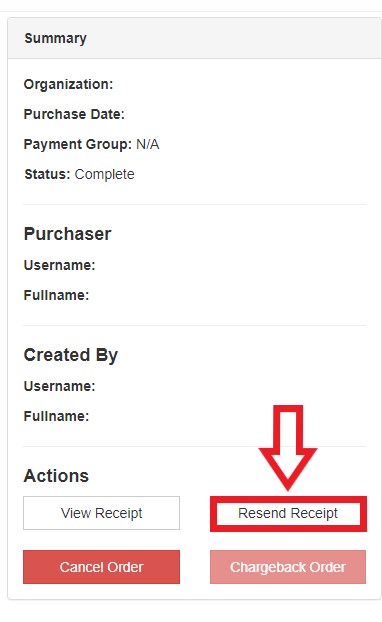Screen dimensions: 382x622
Task: Click the Purchase Date label
Action: tap(74, 114)
